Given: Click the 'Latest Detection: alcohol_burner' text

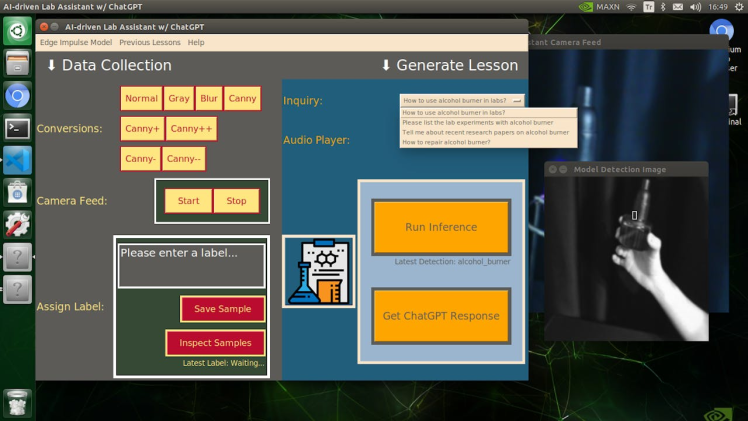Looking at the screenshot, I should click(452, 261).
